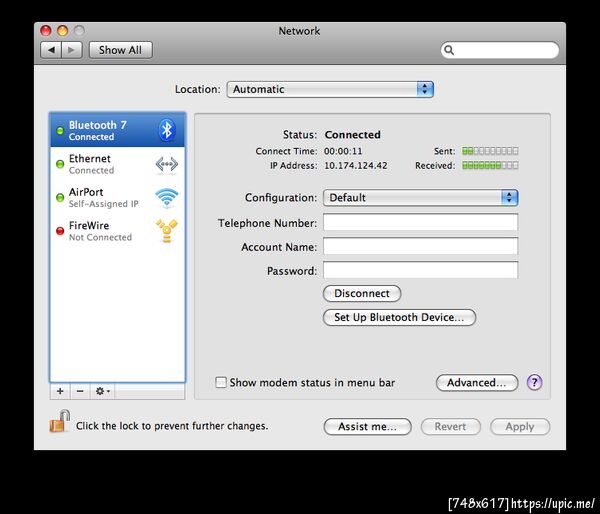Click the AirPort Wi-Fi icon
Image resolution: width=600 pixels, height=514 pixels.
(167, 197)
